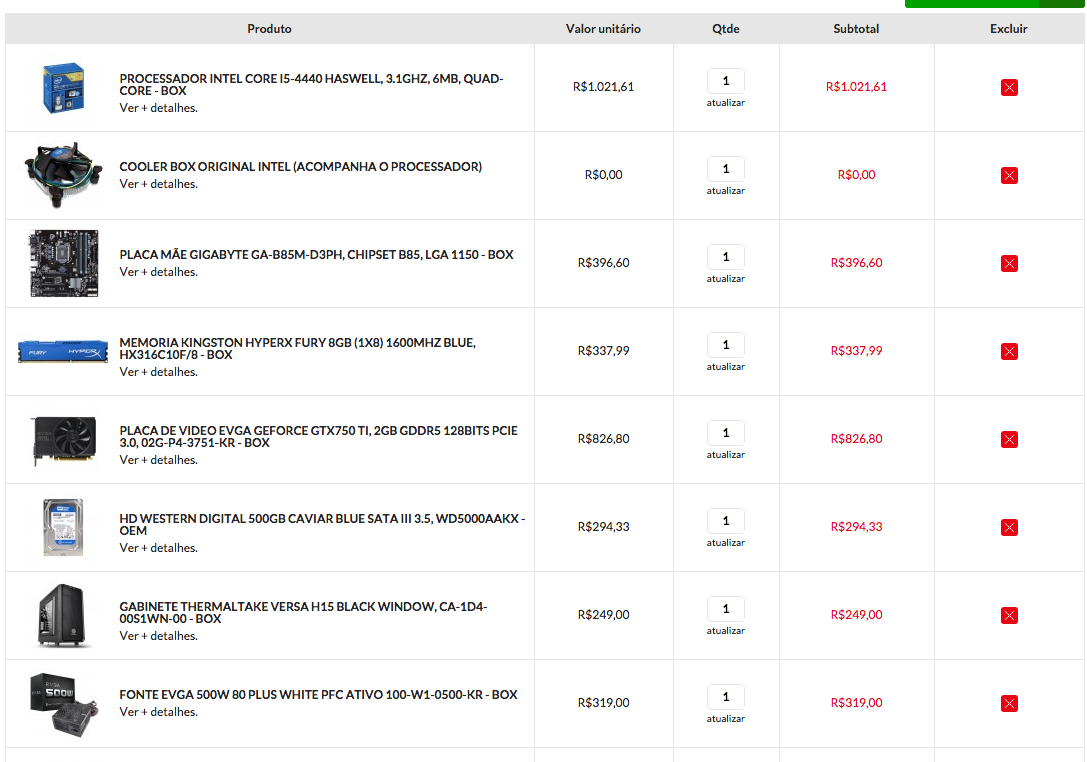1087x762 pixels.
Task: Update quantity via atualizar on Kingston memory
Action: (x=726, y=367)
